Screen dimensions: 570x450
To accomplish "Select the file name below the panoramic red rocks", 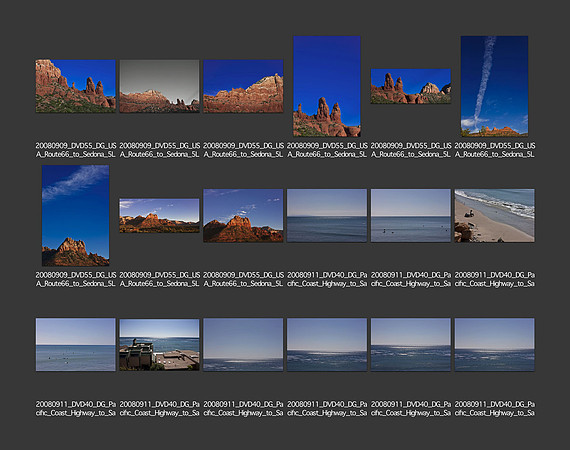I will tap(160, 279).
